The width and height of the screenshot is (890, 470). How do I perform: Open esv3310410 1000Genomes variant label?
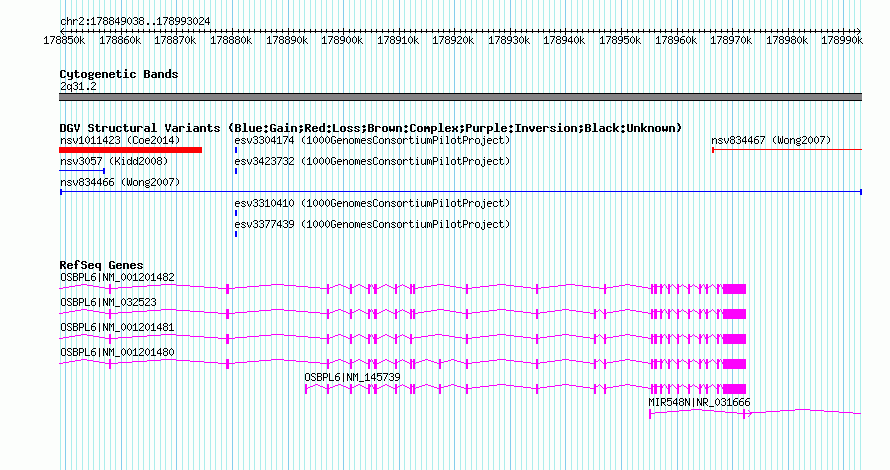[372, 203]
